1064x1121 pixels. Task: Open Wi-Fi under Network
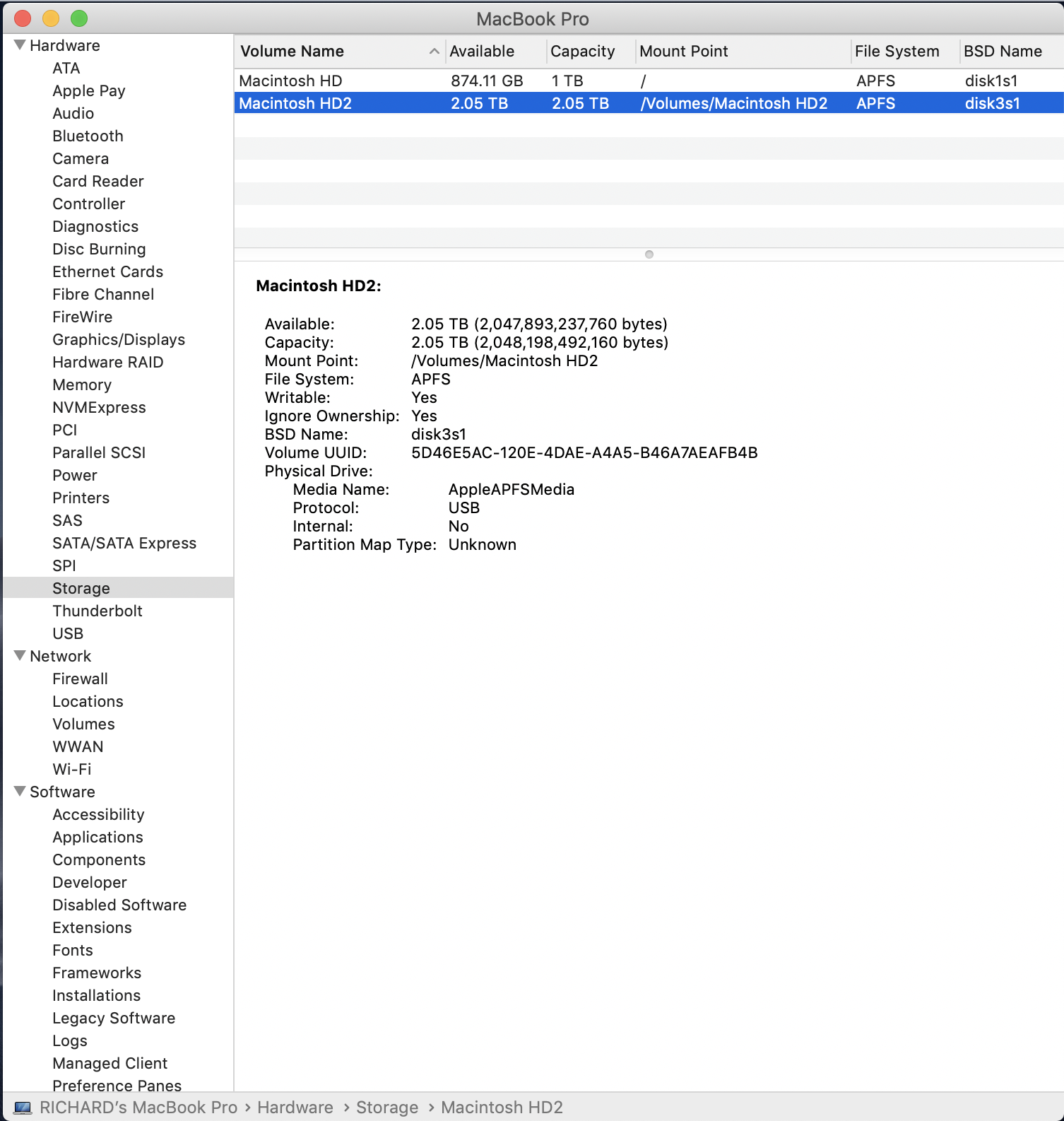[x=72, y=769]
